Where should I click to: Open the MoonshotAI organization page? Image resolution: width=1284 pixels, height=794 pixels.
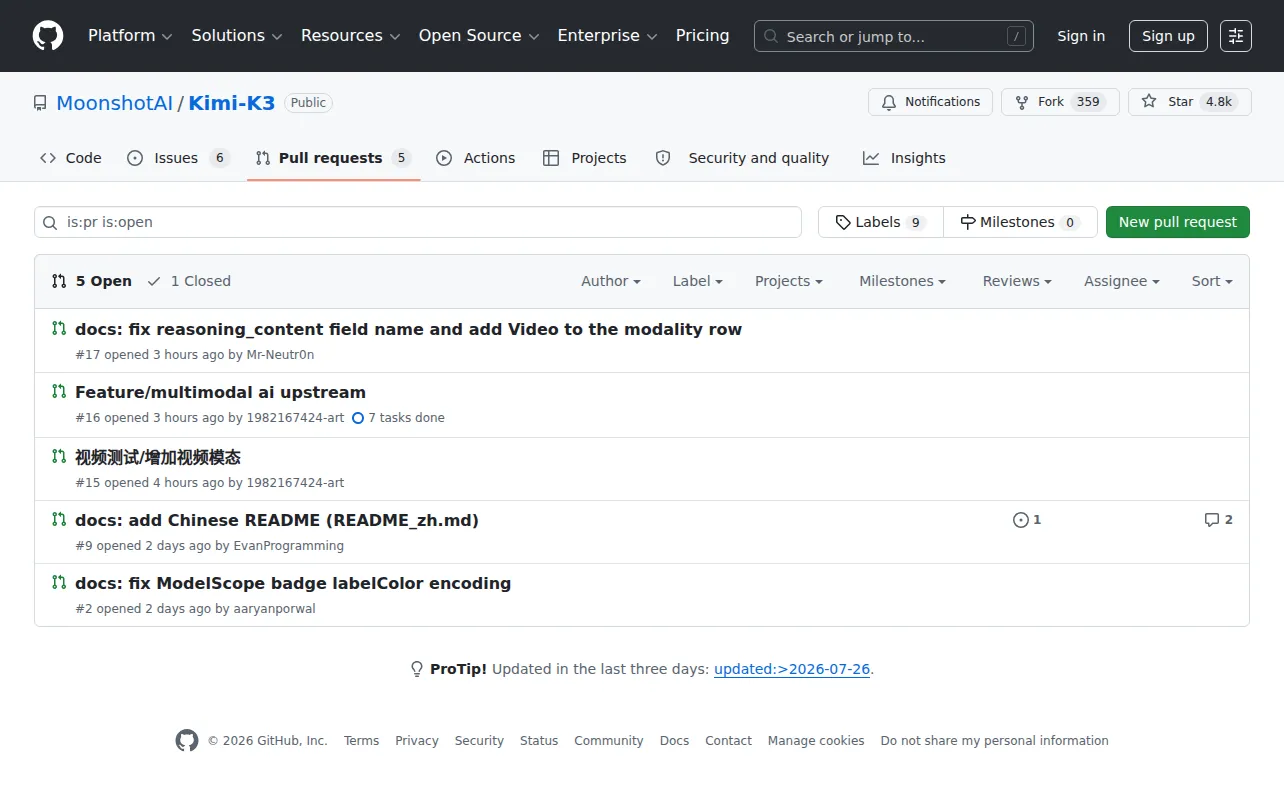pos(115,103)
